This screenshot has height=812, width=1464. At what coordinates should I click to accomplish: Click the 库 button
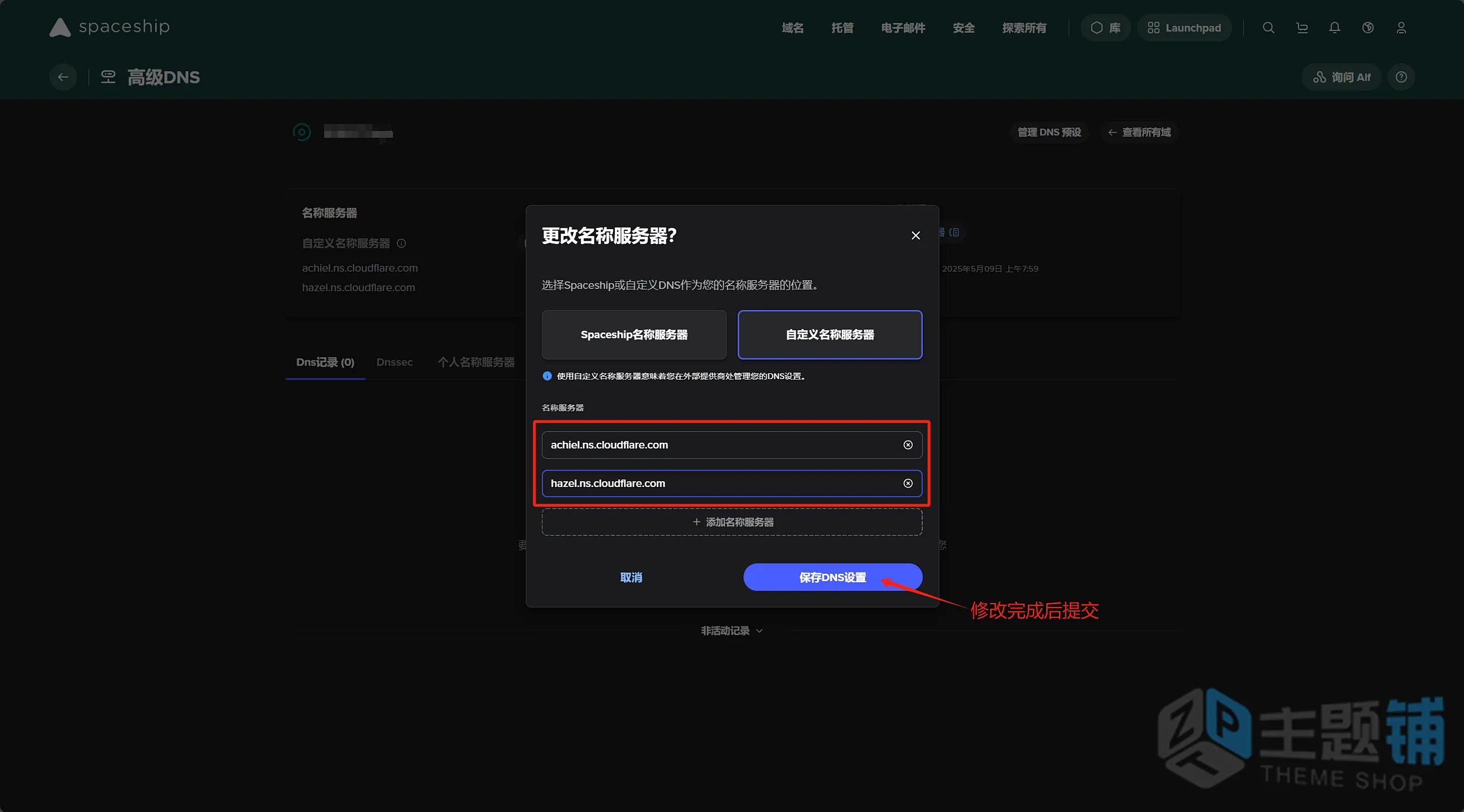click(1105, 28)
